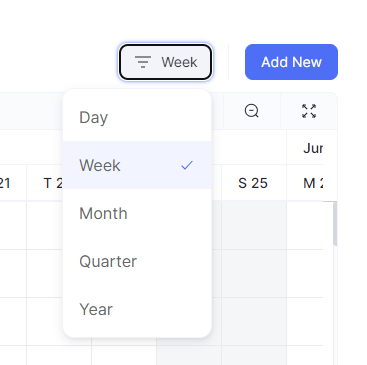The width and height of the screenshot is (367, 365).
Task: Click the blue checkmark next to Week
Action: pos(187,165)
